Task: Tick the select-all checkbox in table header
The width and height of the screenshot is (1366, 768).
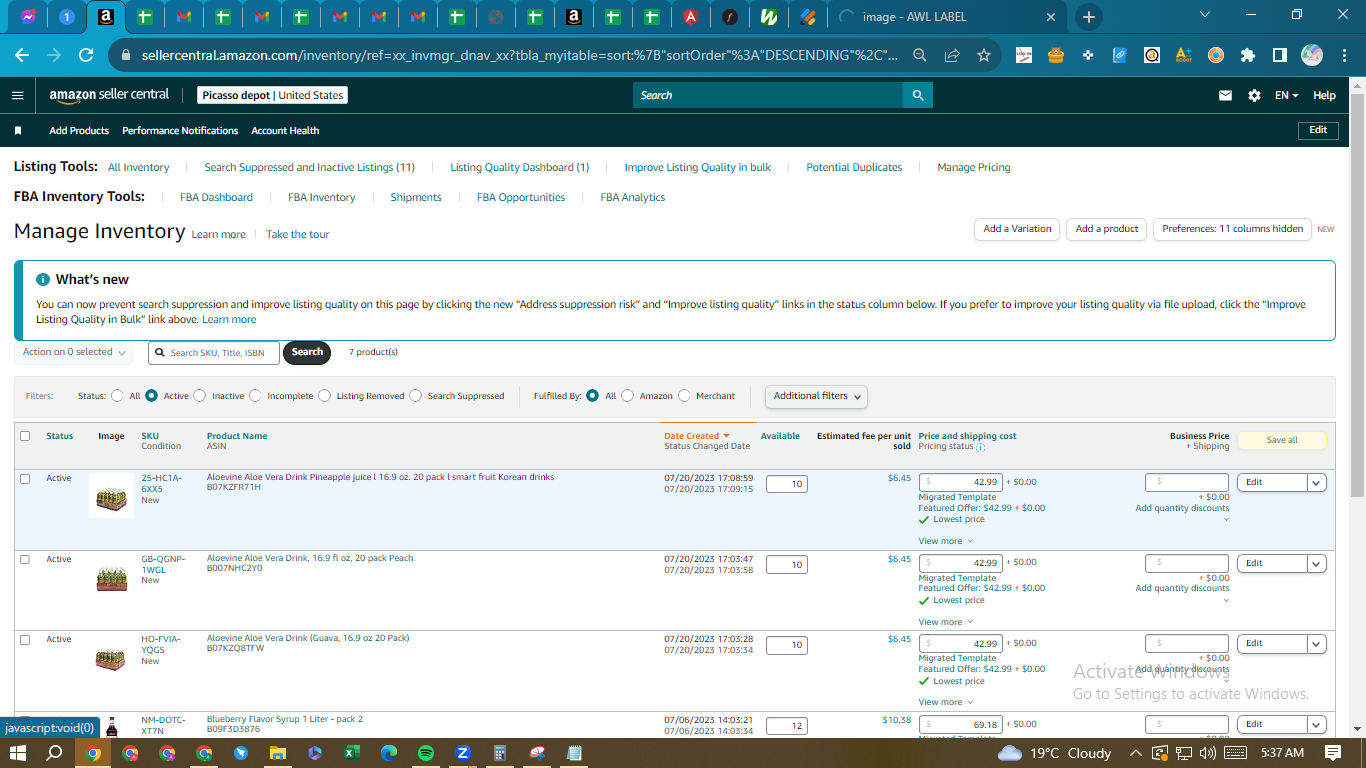Action: pos(25,436)
